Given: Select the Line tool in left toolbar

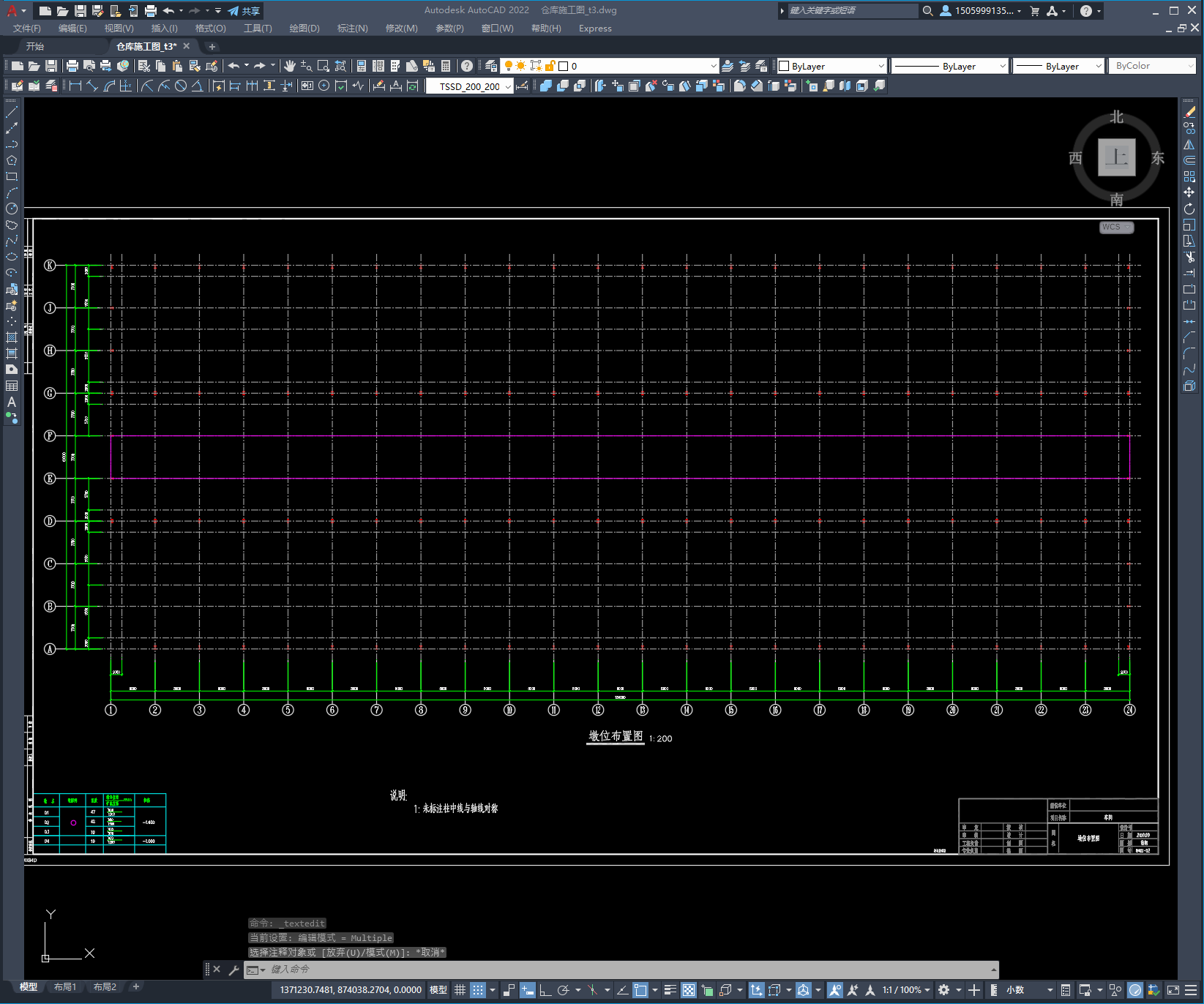Looking at the screenshot, I should pos(12,112).
